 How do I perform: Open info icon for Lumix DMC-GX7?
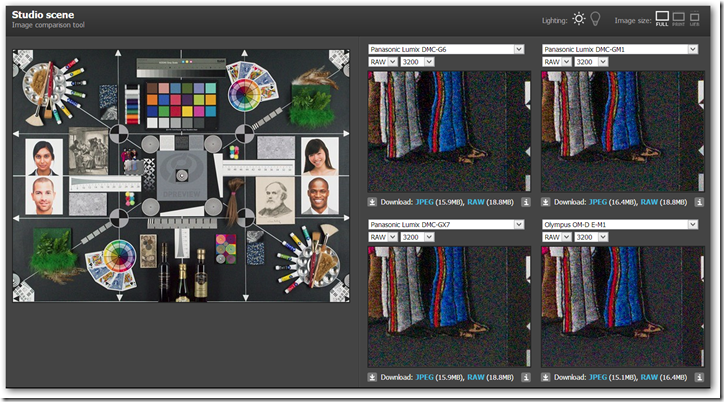click(526, 377)
